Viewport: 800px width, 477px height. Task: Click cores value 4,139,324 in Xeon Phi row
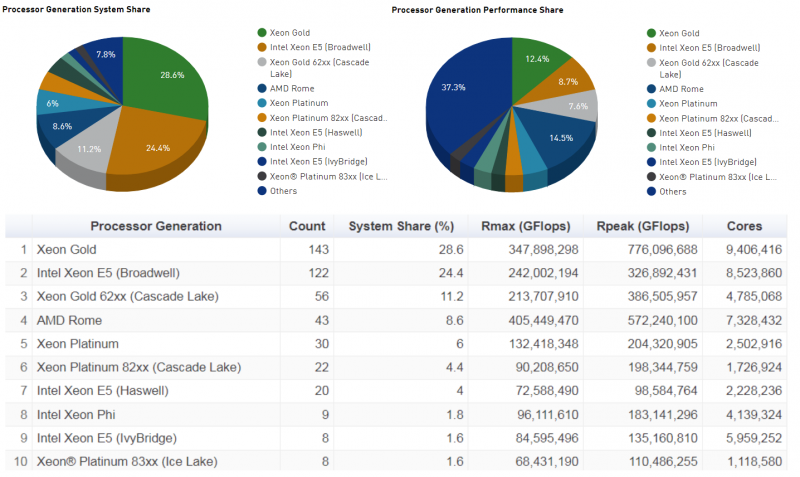tap(754, 414)
